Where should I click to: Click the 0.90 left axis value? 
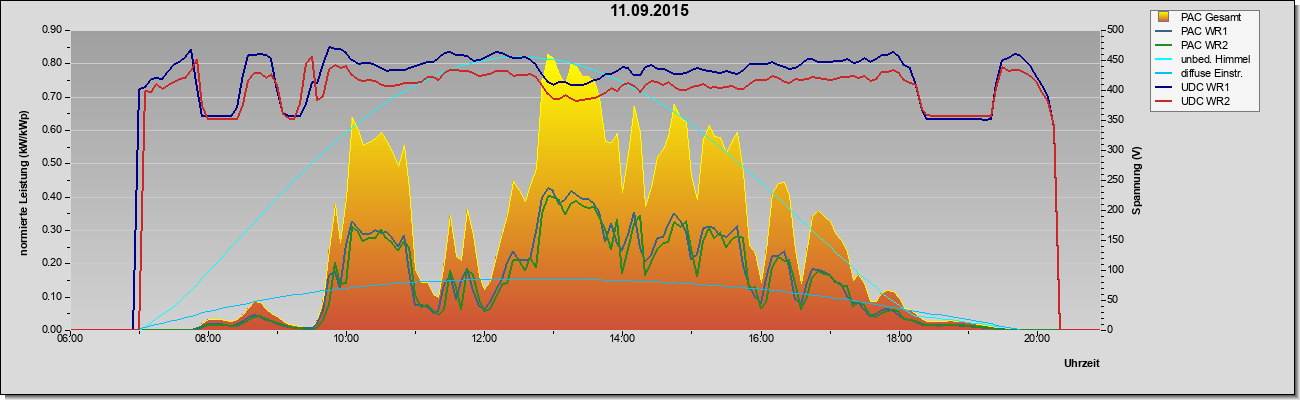[53, 30]
